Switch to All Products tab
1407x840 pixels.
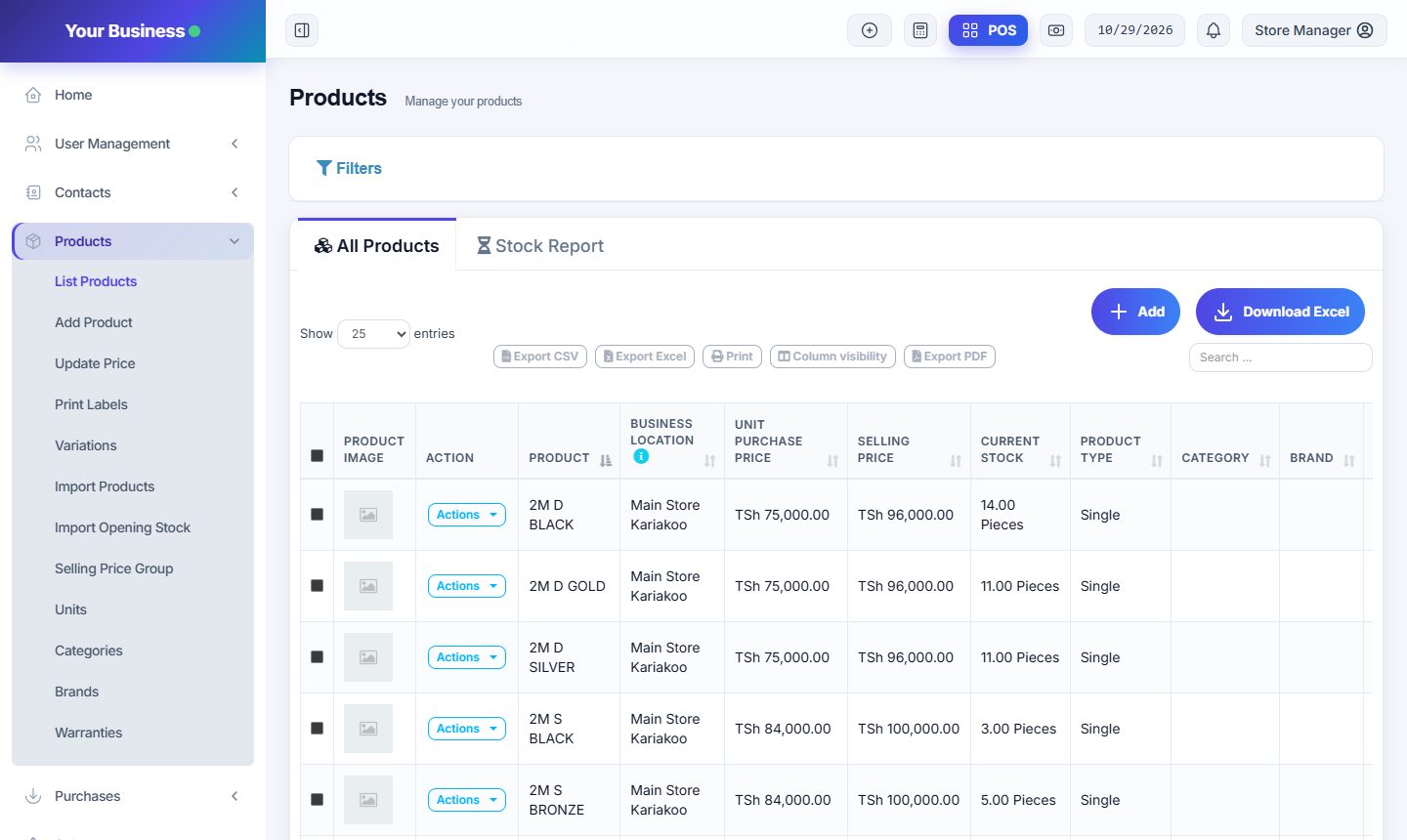click(376, 246)
